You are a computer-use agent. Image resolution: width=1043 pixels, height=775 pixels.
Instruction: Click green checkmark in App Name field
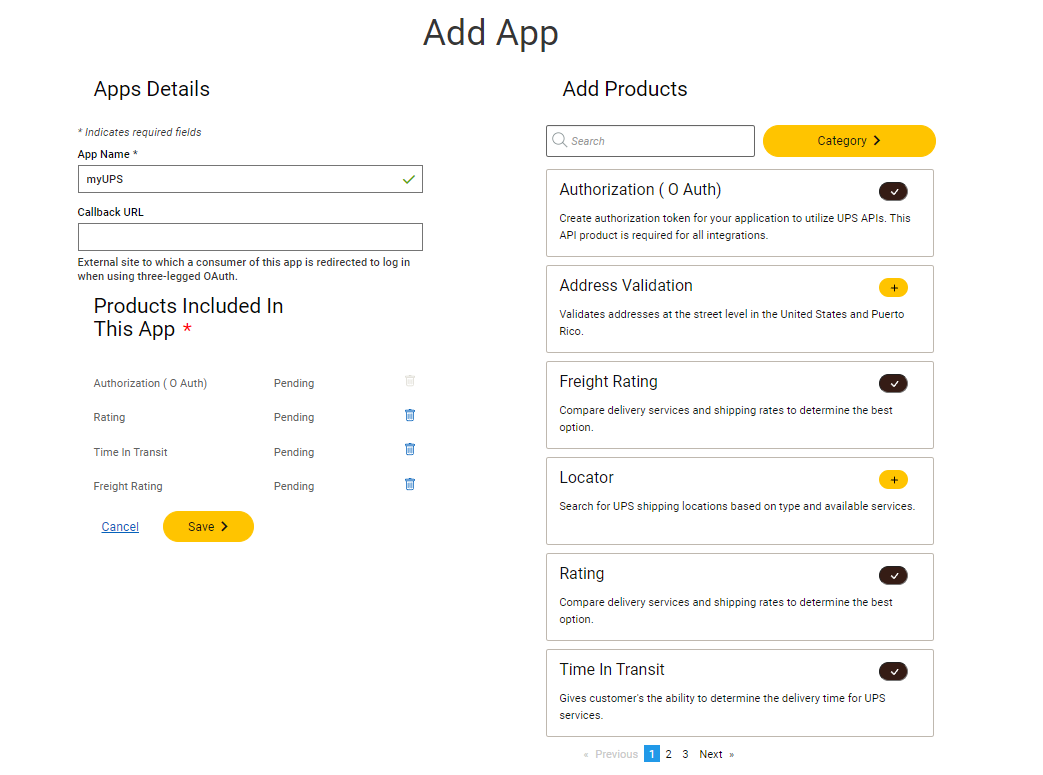click(x=408, y=179)
